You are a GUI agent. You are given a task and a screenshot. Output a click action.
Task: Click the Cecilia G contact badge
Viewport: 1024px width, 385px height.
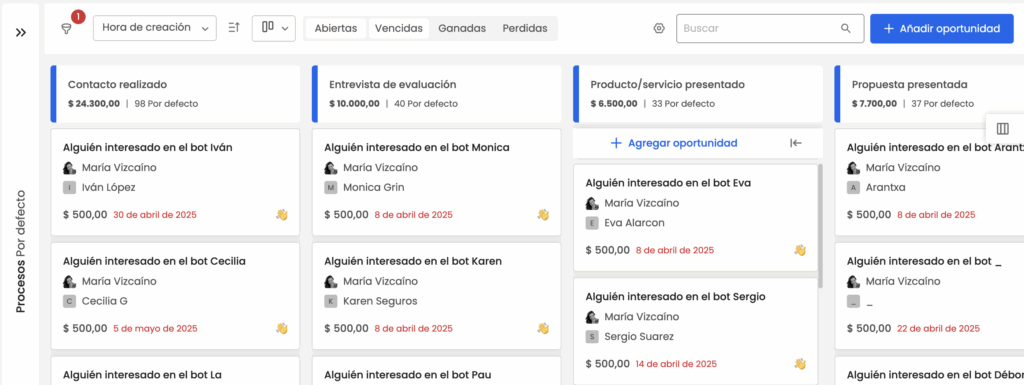point(69,301)
